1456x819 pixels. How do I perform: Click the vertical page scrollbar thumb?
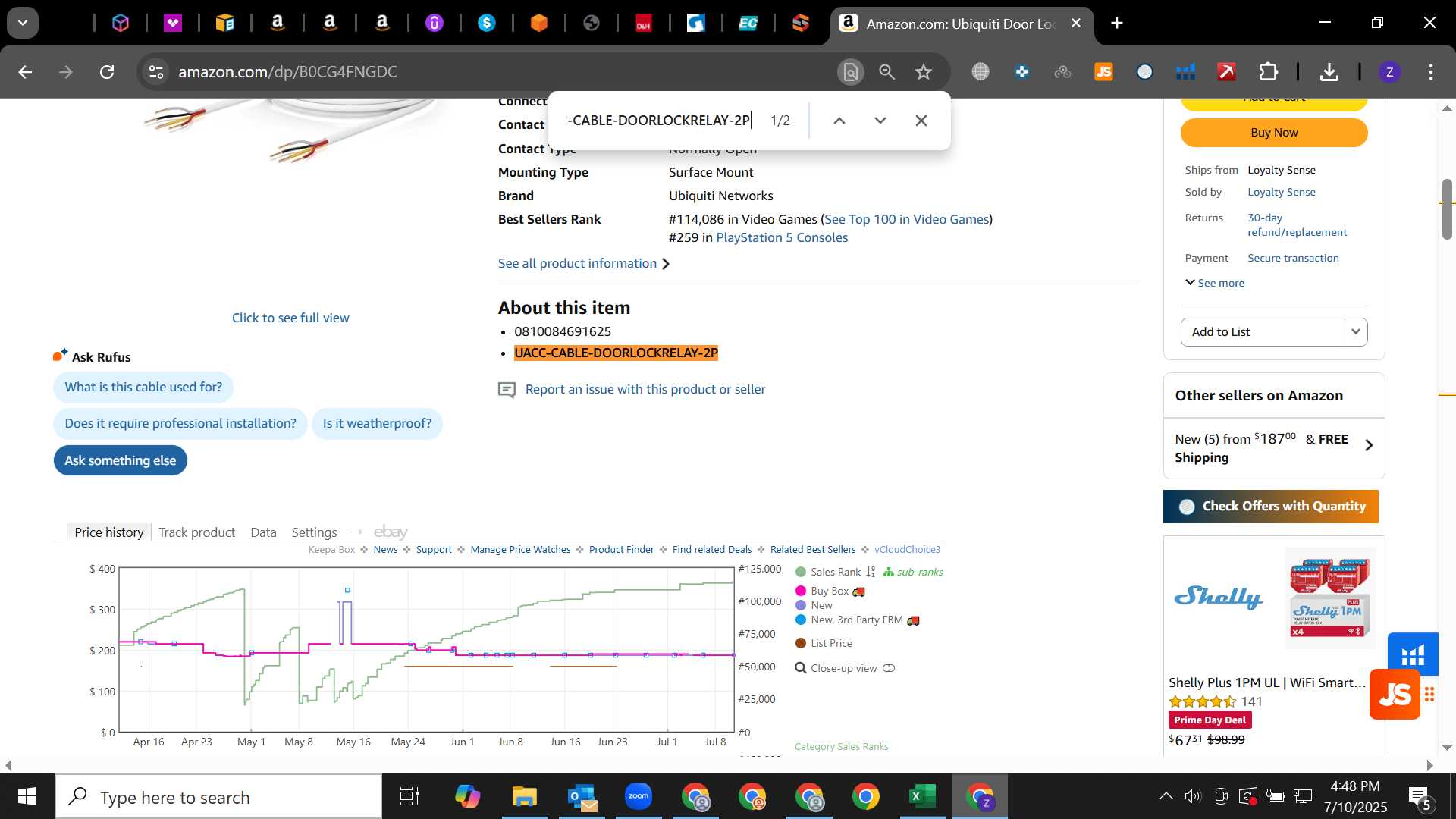1447,209
